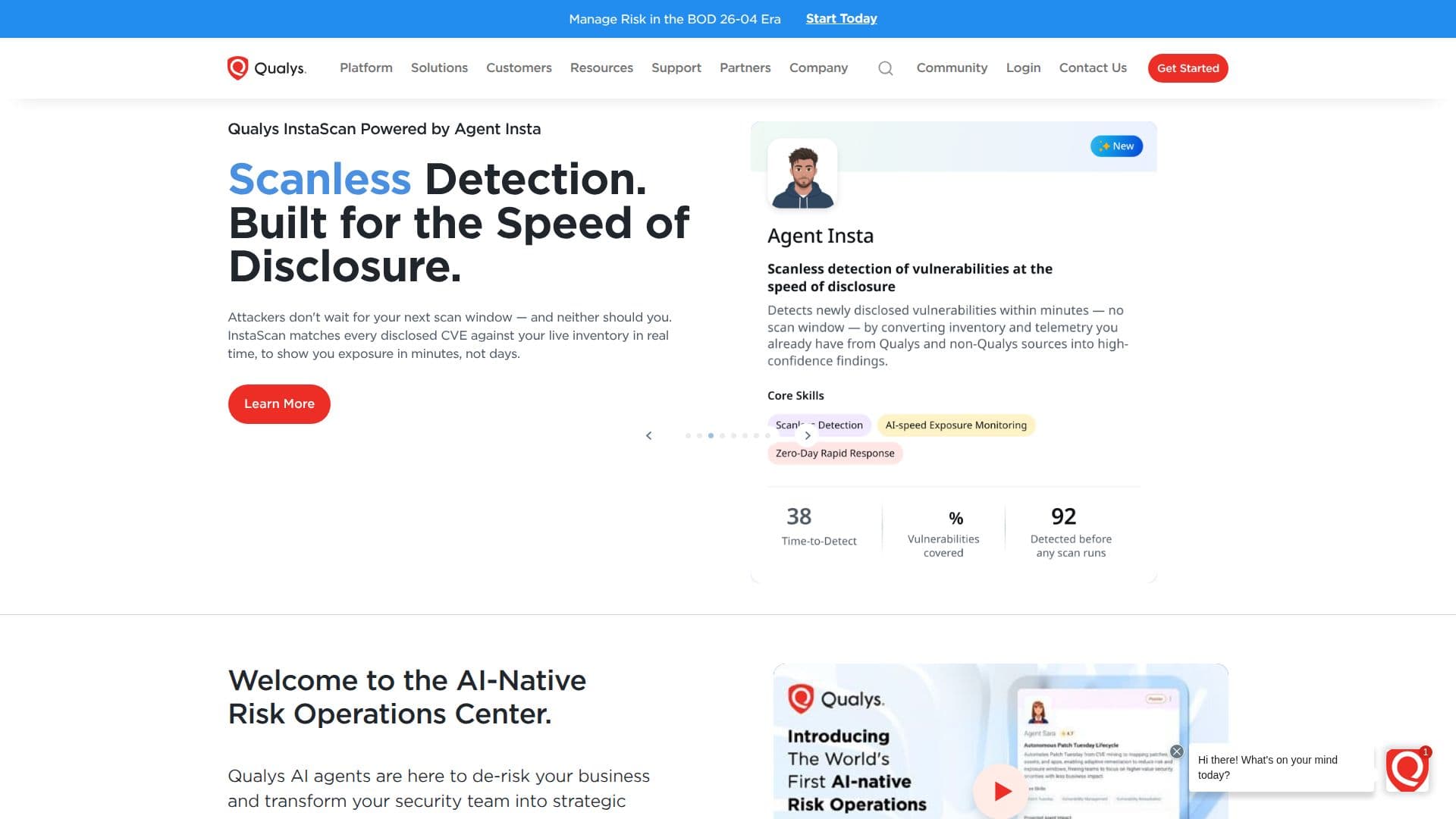
Task: Open the Company menu
Action: pyautogui.click(x=818, y=67)
